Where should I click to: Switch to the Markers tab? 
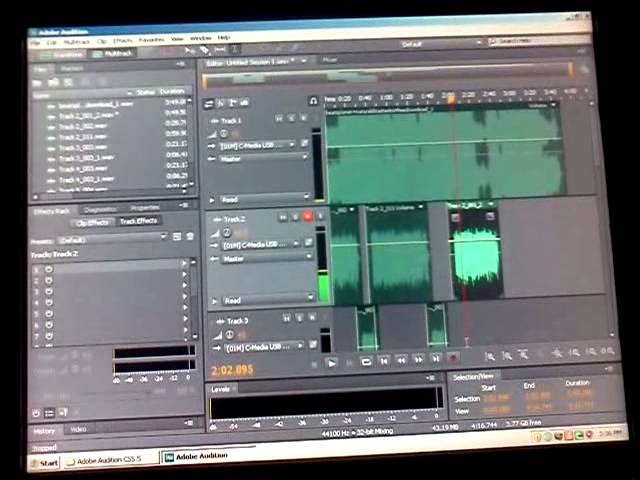point(72,69)
